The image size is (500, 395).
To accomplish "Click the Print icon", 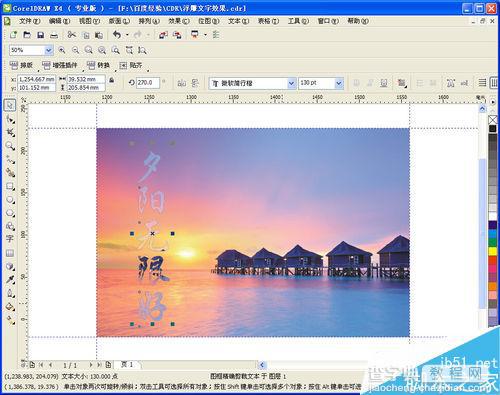I will (54, 35).
